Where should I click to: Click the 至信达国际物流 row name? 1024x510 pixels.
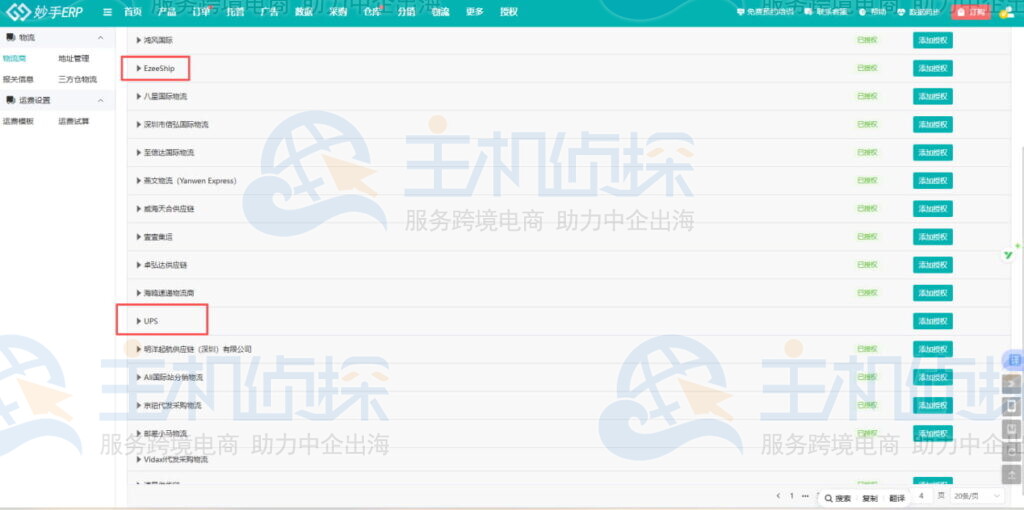[169, 152]
